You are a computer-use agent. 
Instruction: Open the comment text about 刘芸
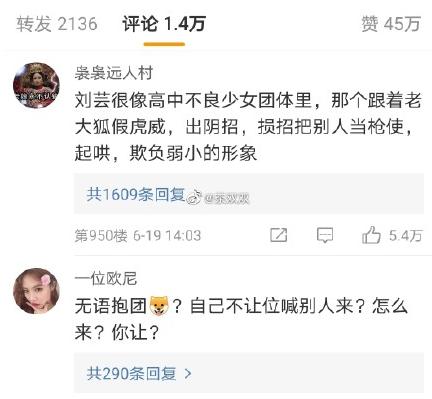(x=248, y=127)
